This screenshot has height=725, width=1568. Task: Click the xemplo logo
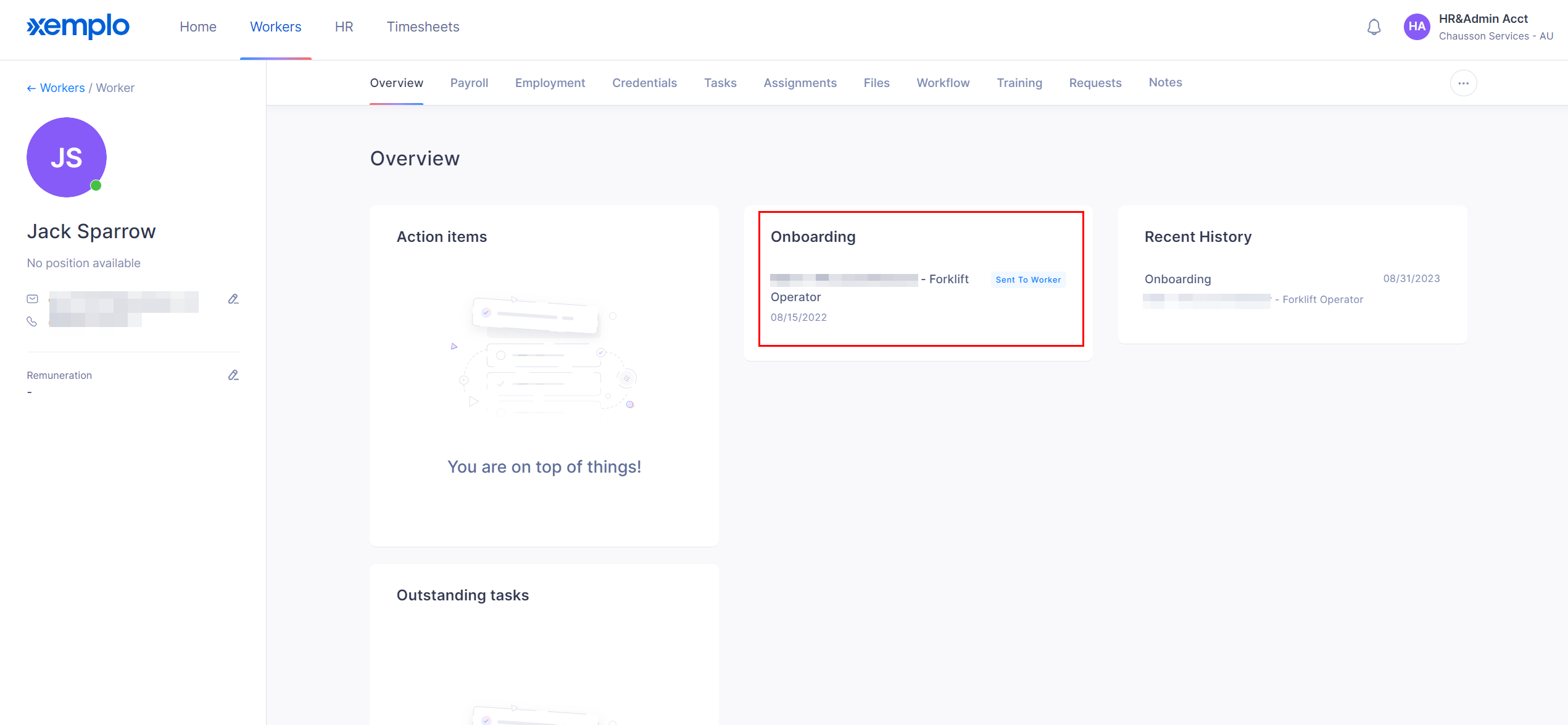(x=78, y=27)
